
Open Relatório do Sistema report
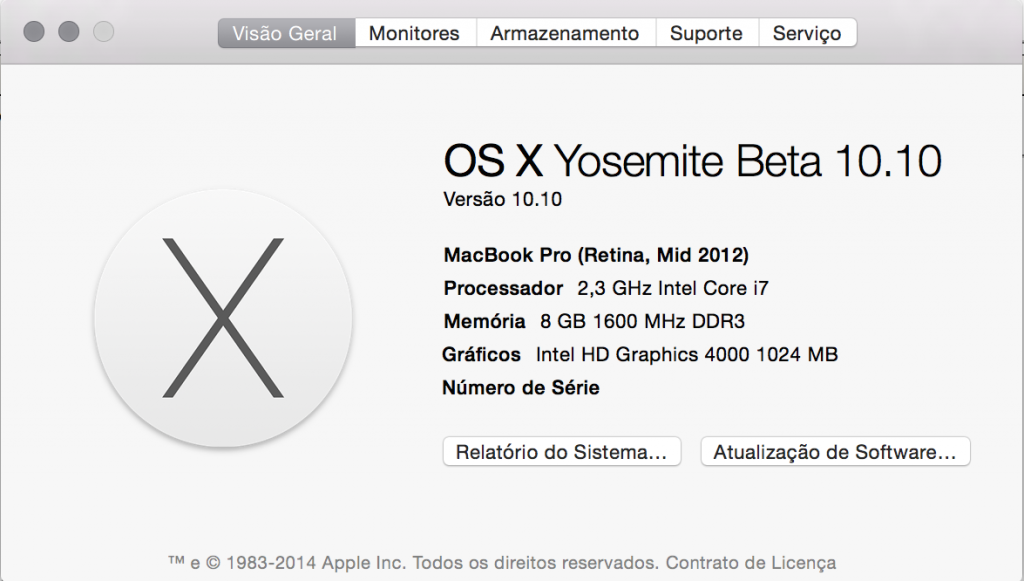click(x=562, y=452)
